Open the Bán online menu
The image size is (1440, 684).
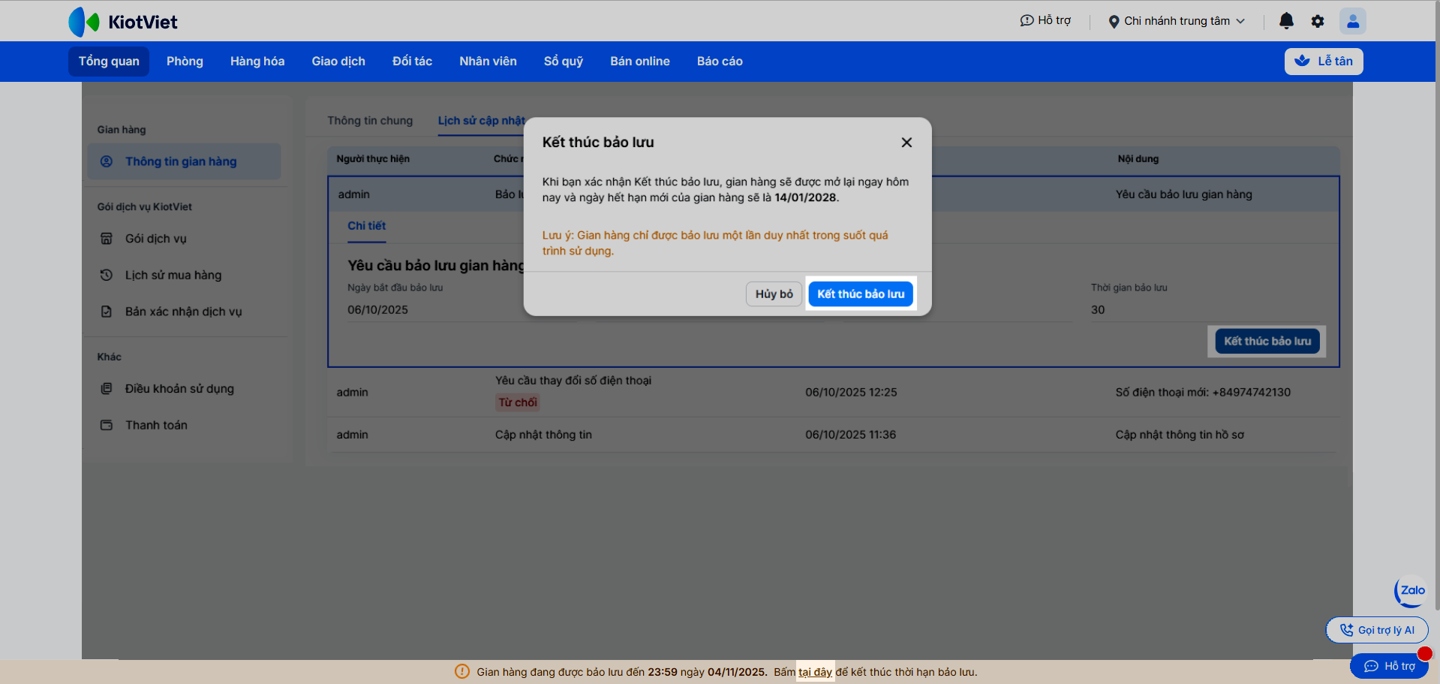point(640,61)
